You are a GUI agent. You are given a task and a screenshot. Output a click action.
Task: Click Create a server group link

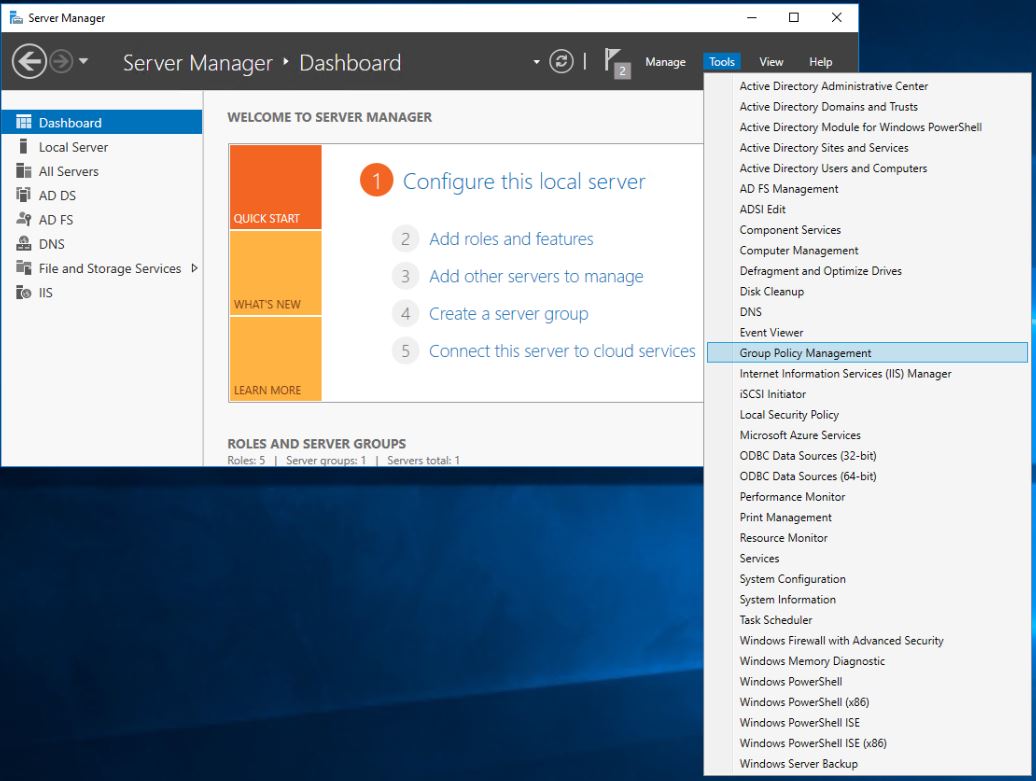click(508, 314)
